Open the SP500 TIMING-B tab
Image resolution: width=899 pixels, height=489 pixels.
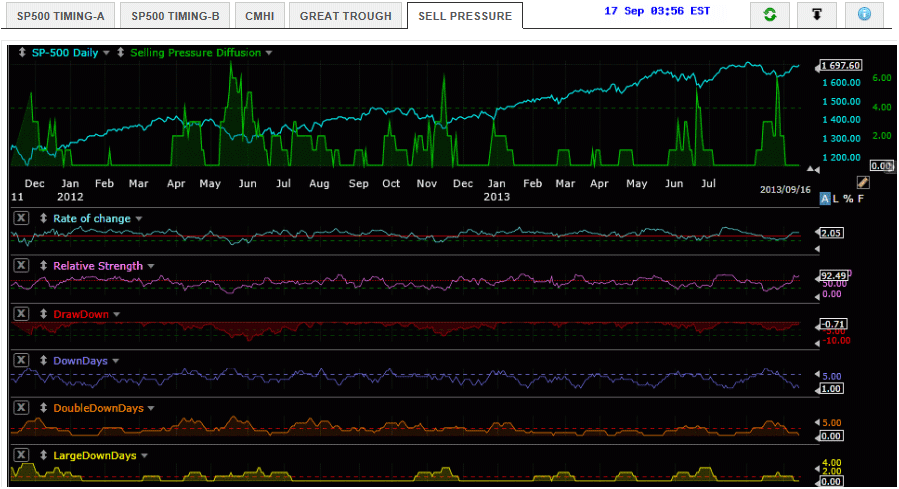[x=175, y=15]
